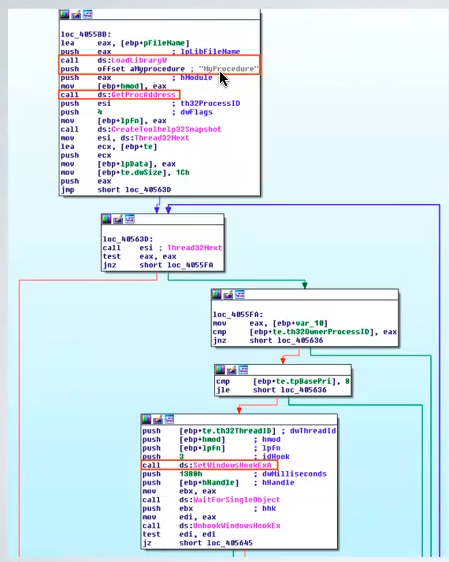
Task: Set node color for the loc_4055FA block
Action: pos(217,294)
